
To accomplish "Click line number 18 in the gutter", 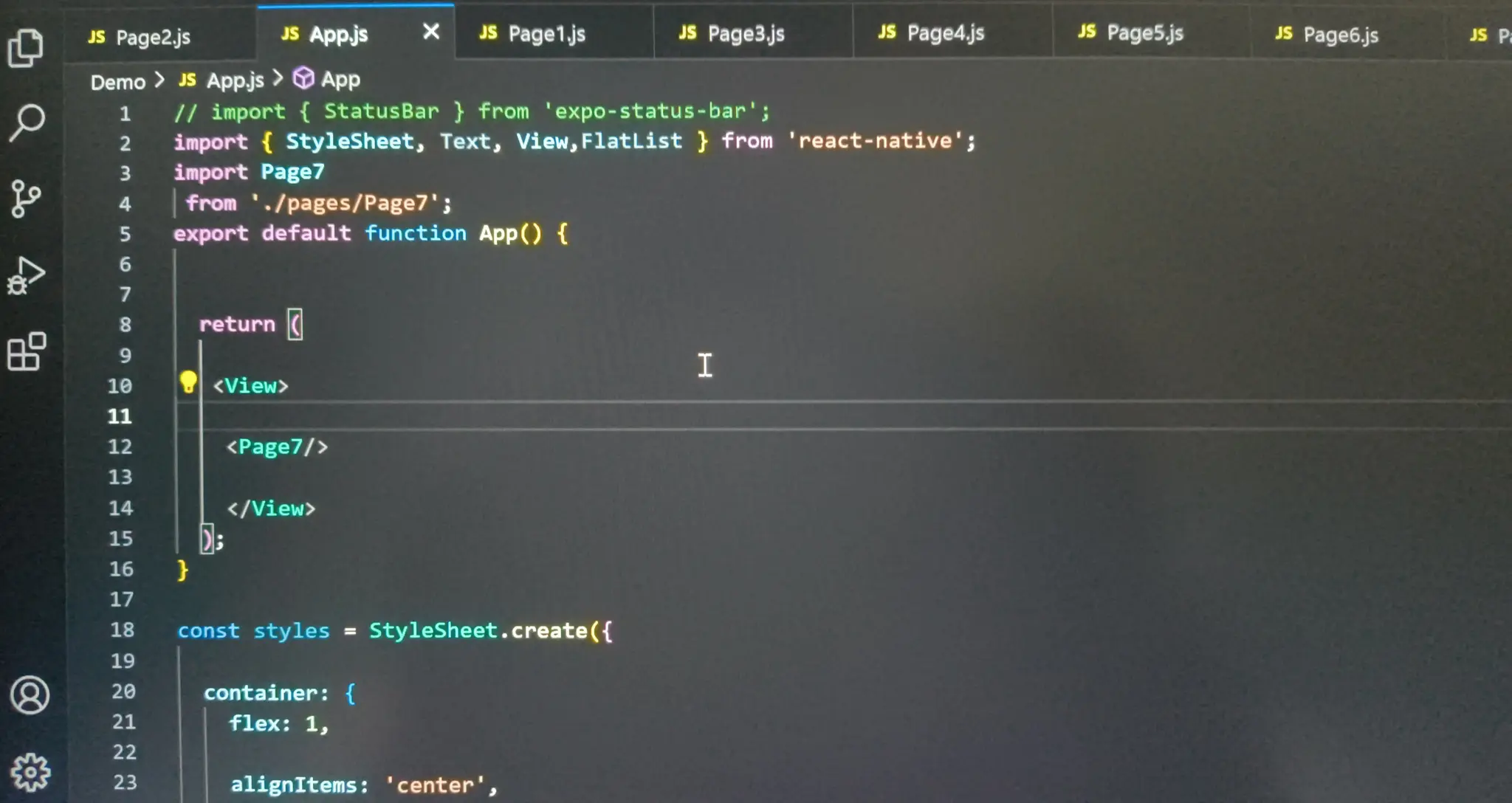I will pyautogui.click(x=123, y=630).
